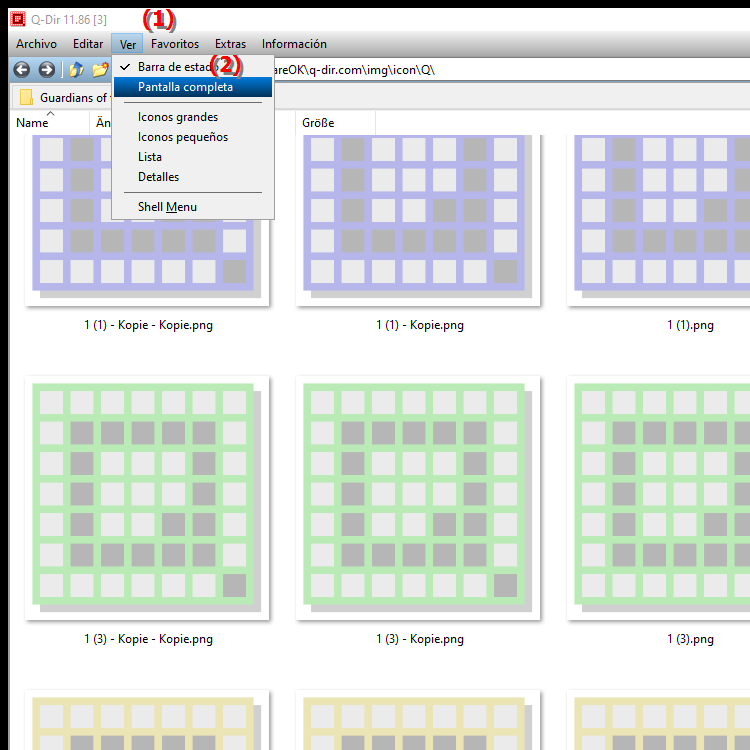The image size is (750, 750).
Task: Go forward with the right arrow button
Action: tap(46, 70)
